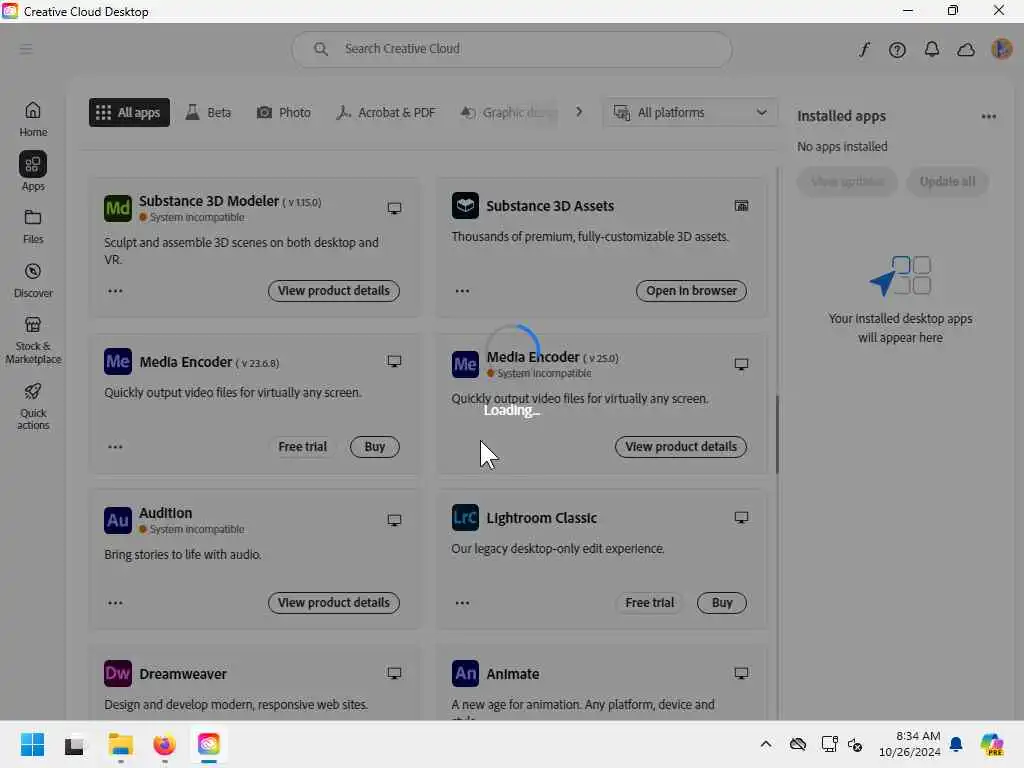This screenshot has width=1024, height=768.
Task: Click desktop platform icon on Lightroom Classic card
Action: [741, 517]
